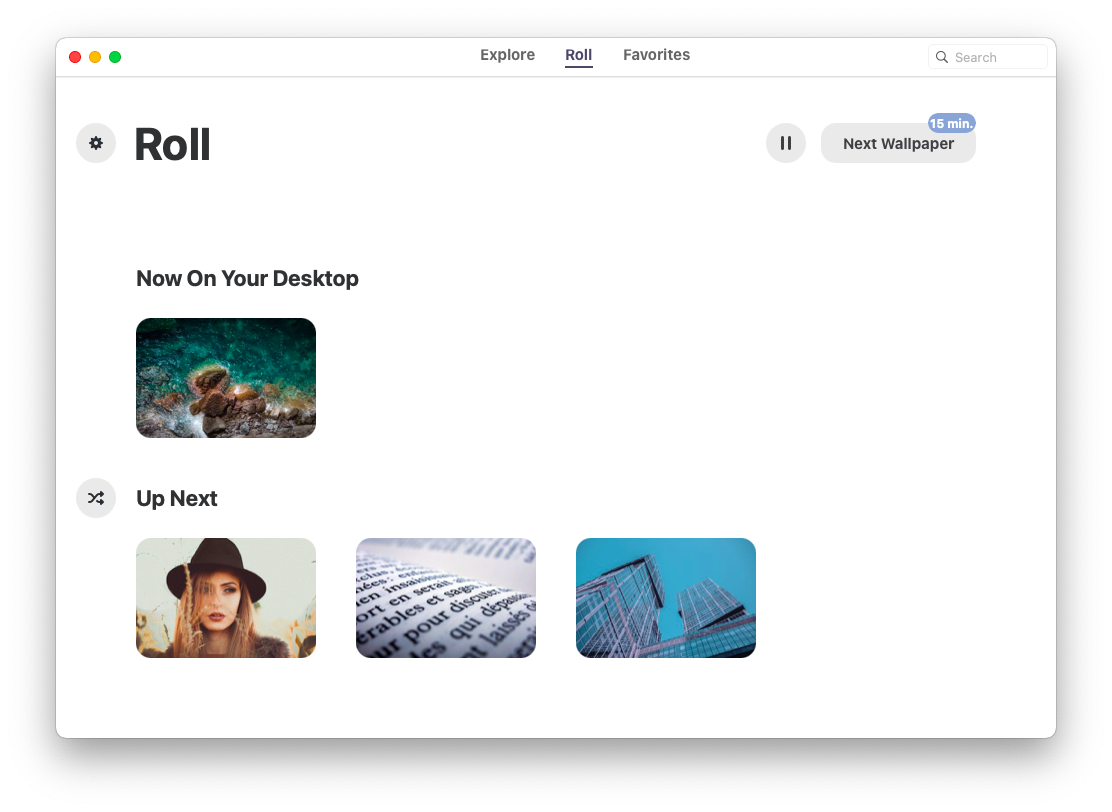Focus the Search input field
Image resolution: width=1112 pixels, height=812 pixels.
[987, 57]
